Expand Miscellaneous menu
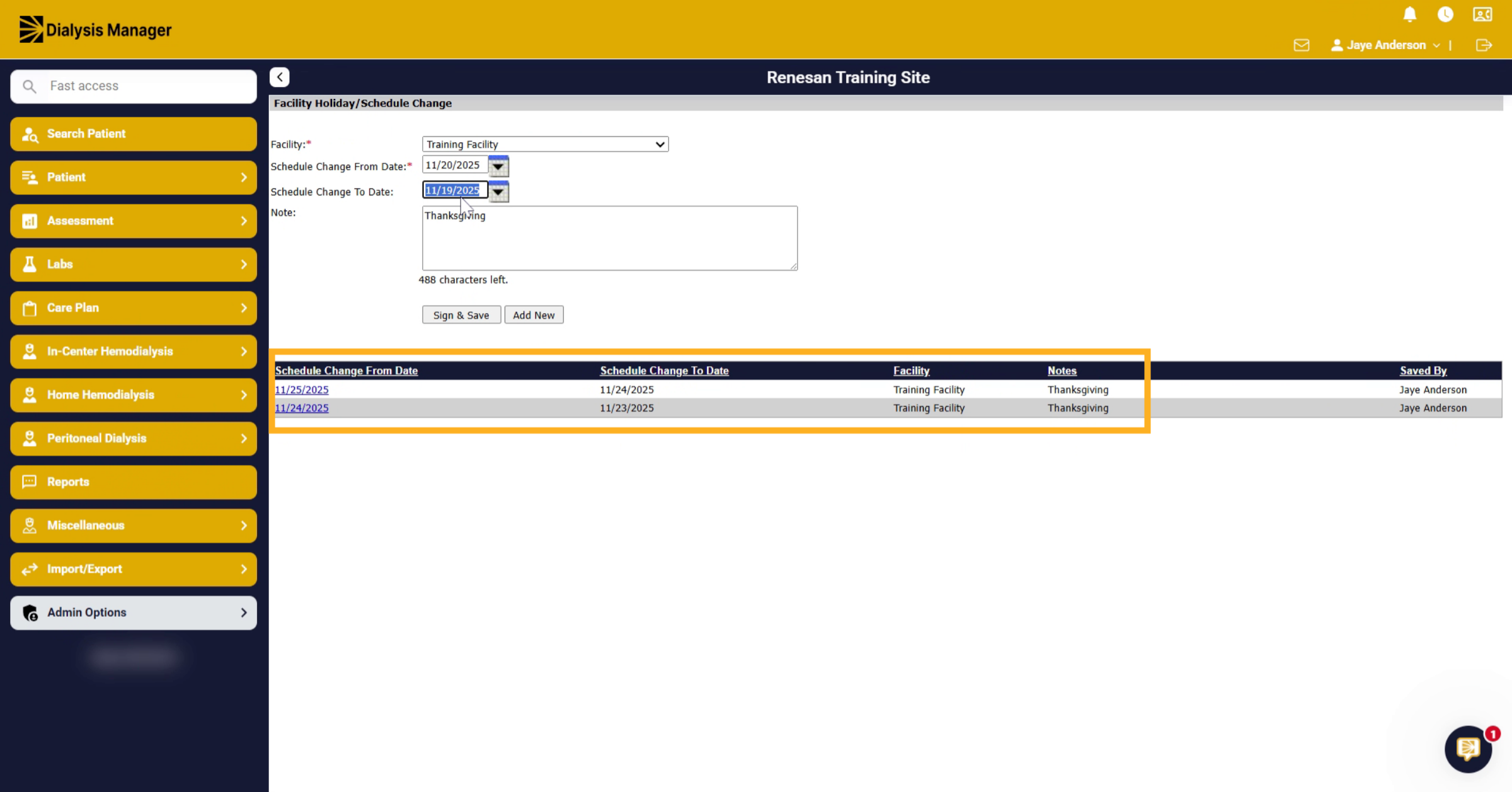The width and height of the screenshot is (1512, 792). [134, 525]
